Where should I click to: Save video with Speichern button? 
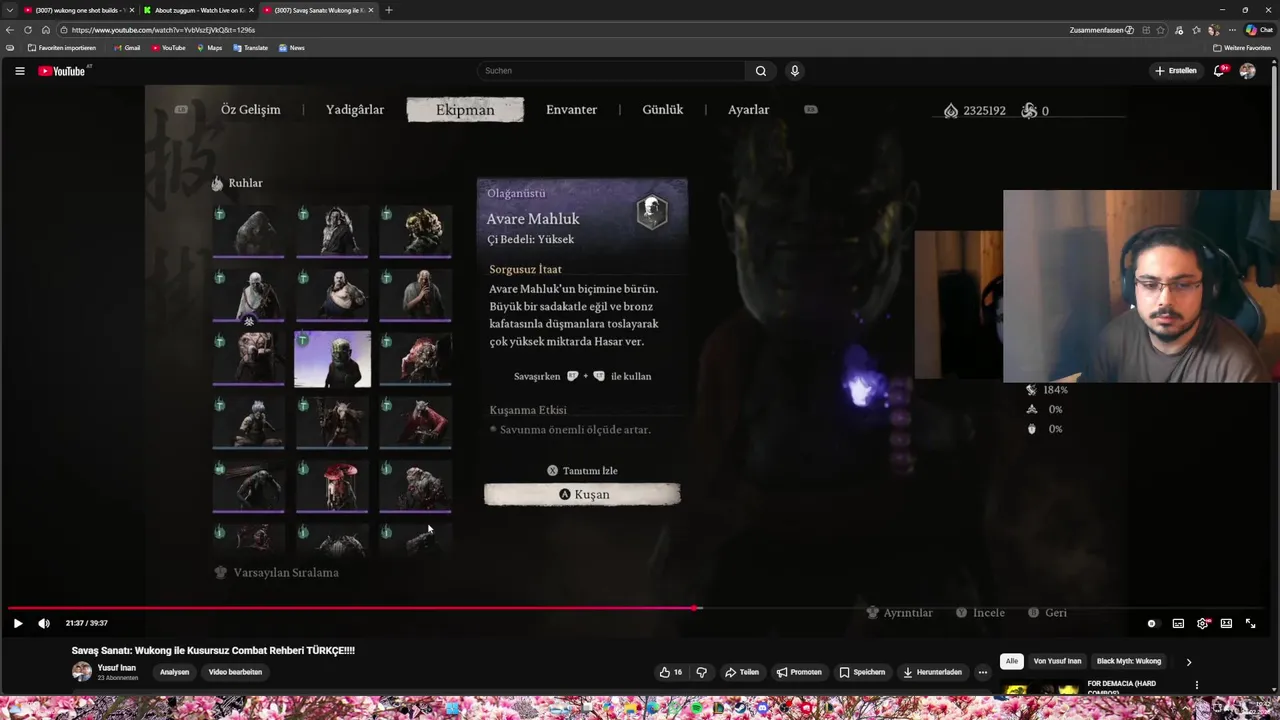pos(862,672)
